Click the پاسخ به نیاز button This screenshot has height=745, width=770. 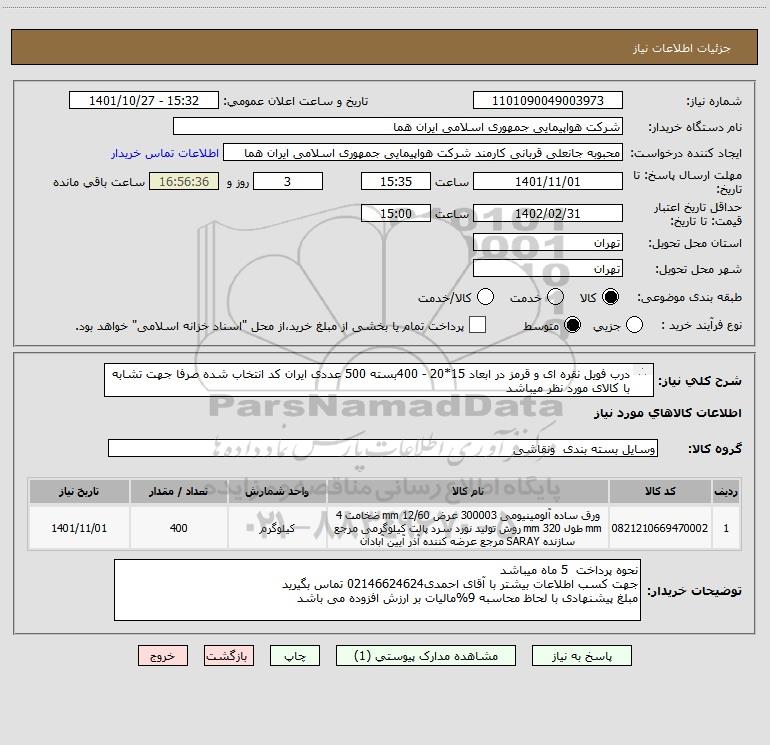[x=582, y=656]
